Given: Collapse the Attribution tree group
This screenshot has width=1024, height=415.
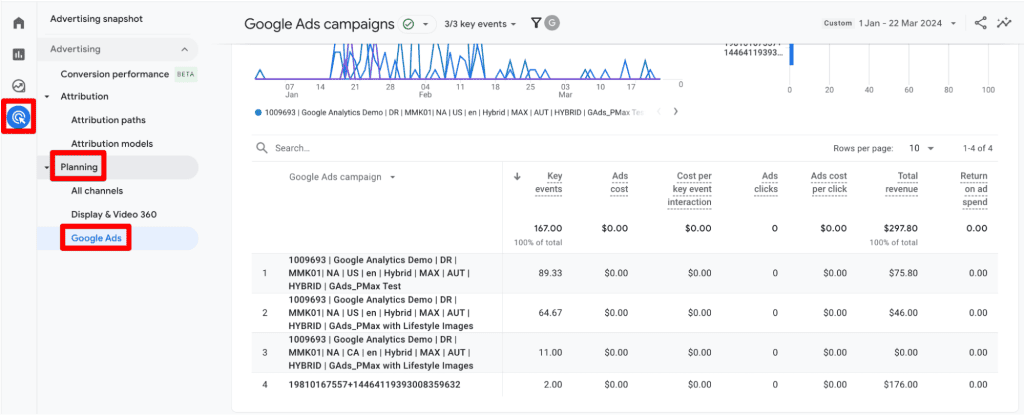Looking at the screenshot, I should point(46,97).
